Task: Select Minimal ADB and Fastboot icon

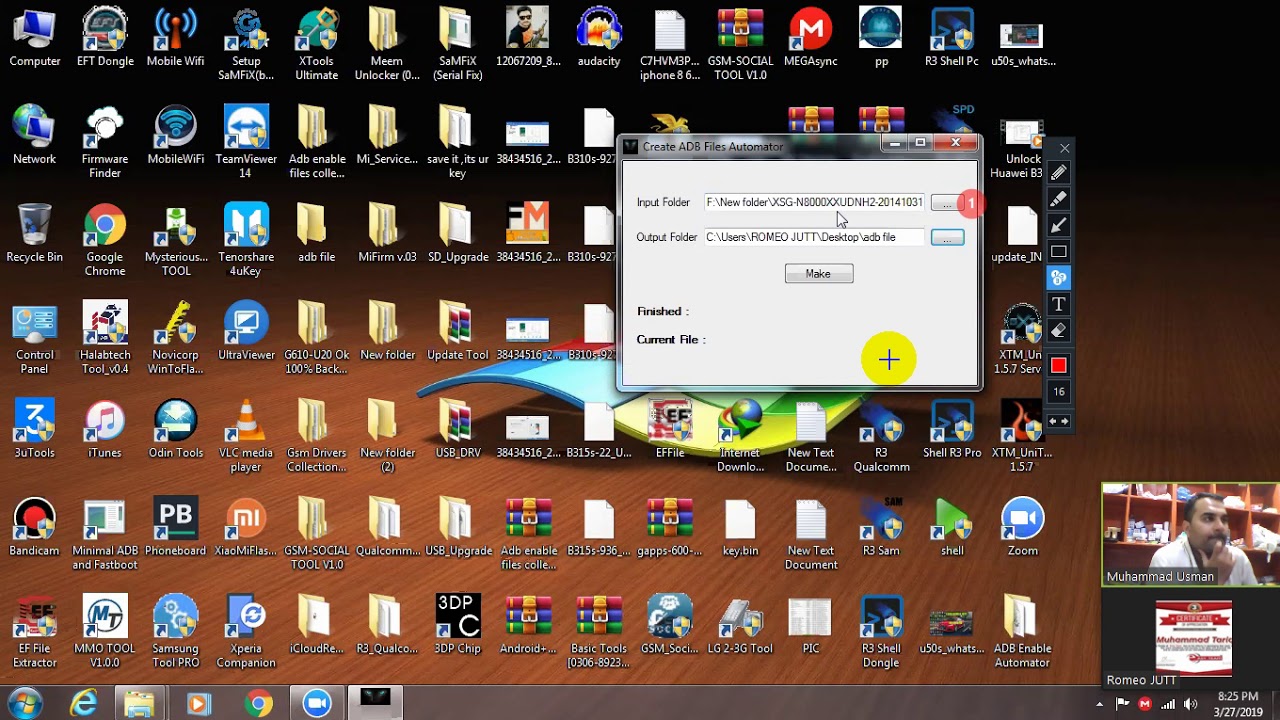Action: 105,534
